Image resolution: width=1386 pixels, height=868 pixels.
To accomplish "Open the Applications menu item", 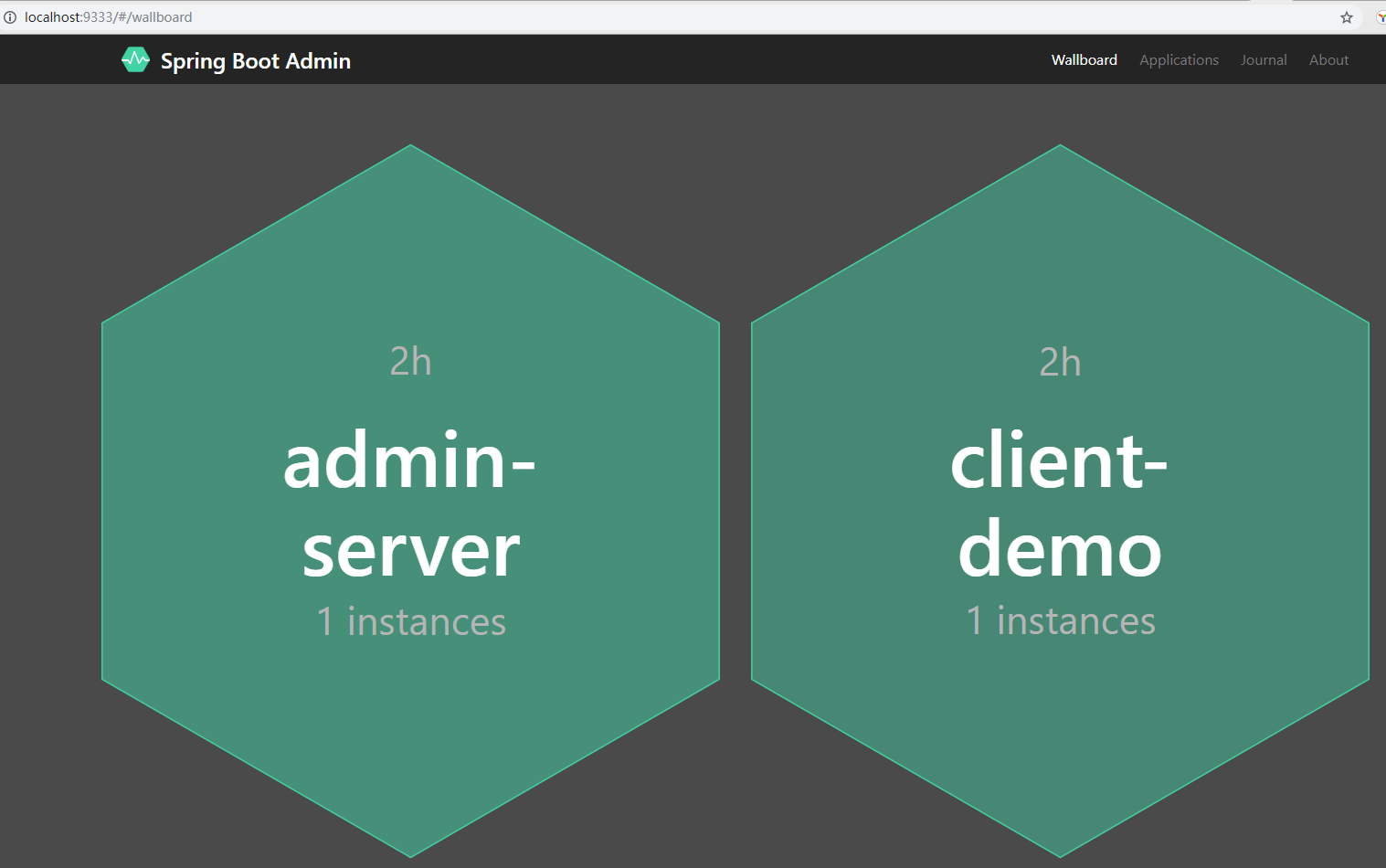I will [x=1179, y=59].
